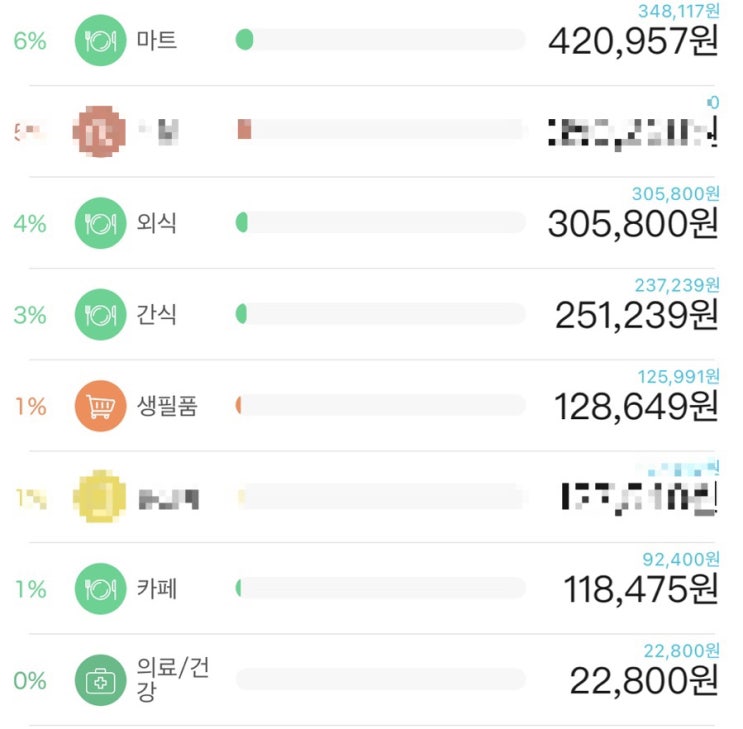Click the 251,239원 amount for 간식
The image size is (743, 729).
[x=636, y=315]
